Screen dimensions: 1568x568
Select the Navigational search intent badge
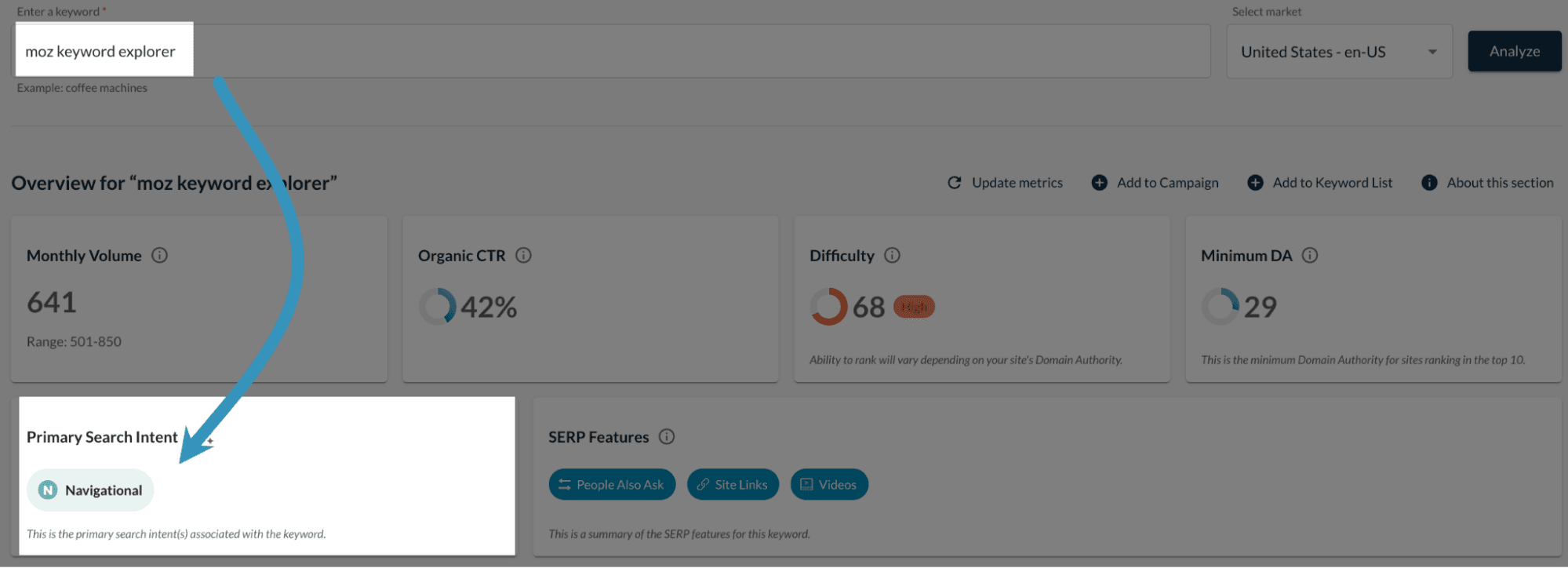(89, 490)
